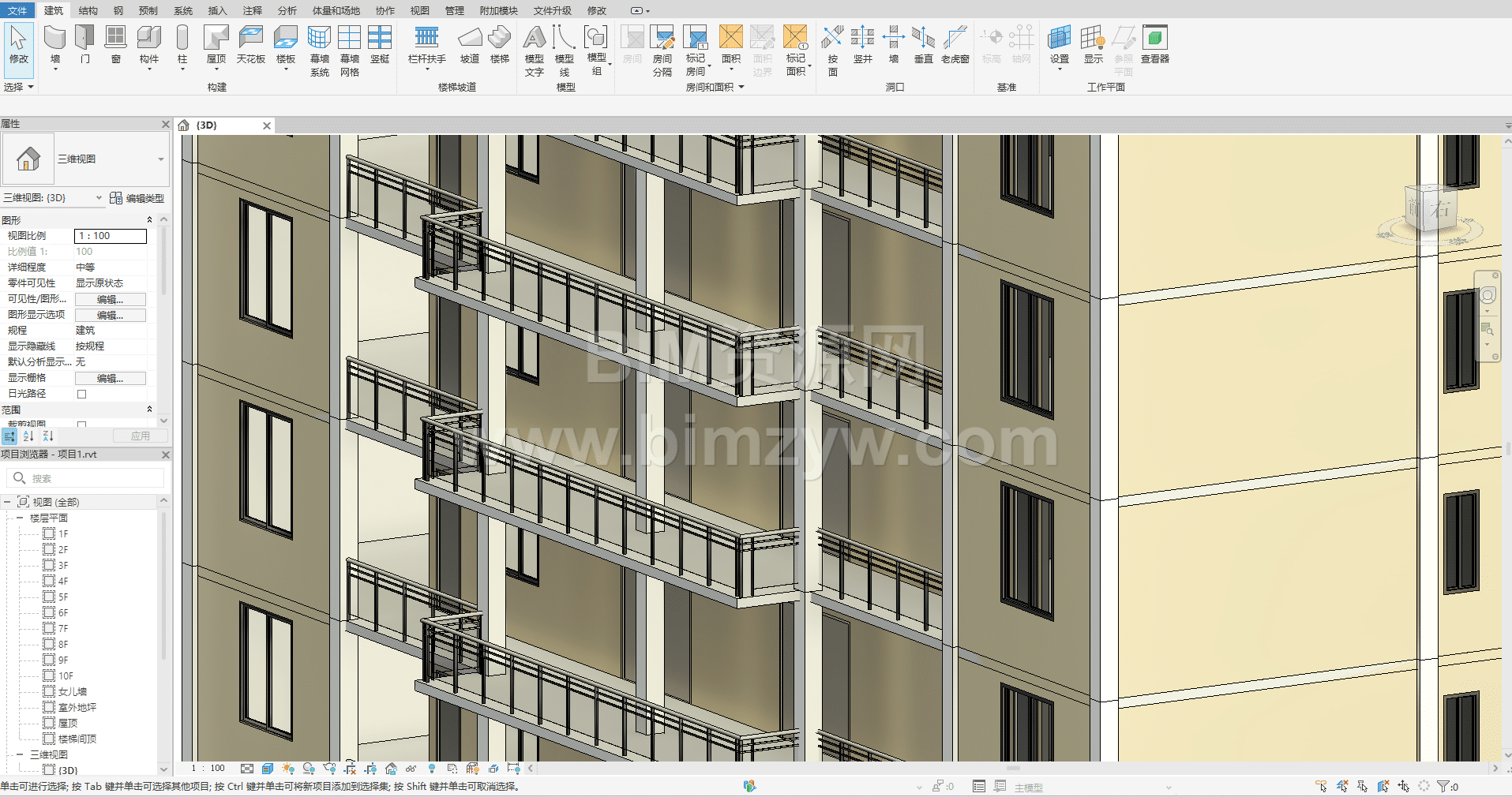
Task: Click the Roof (屋顶) tool icon
Action: 216,39
